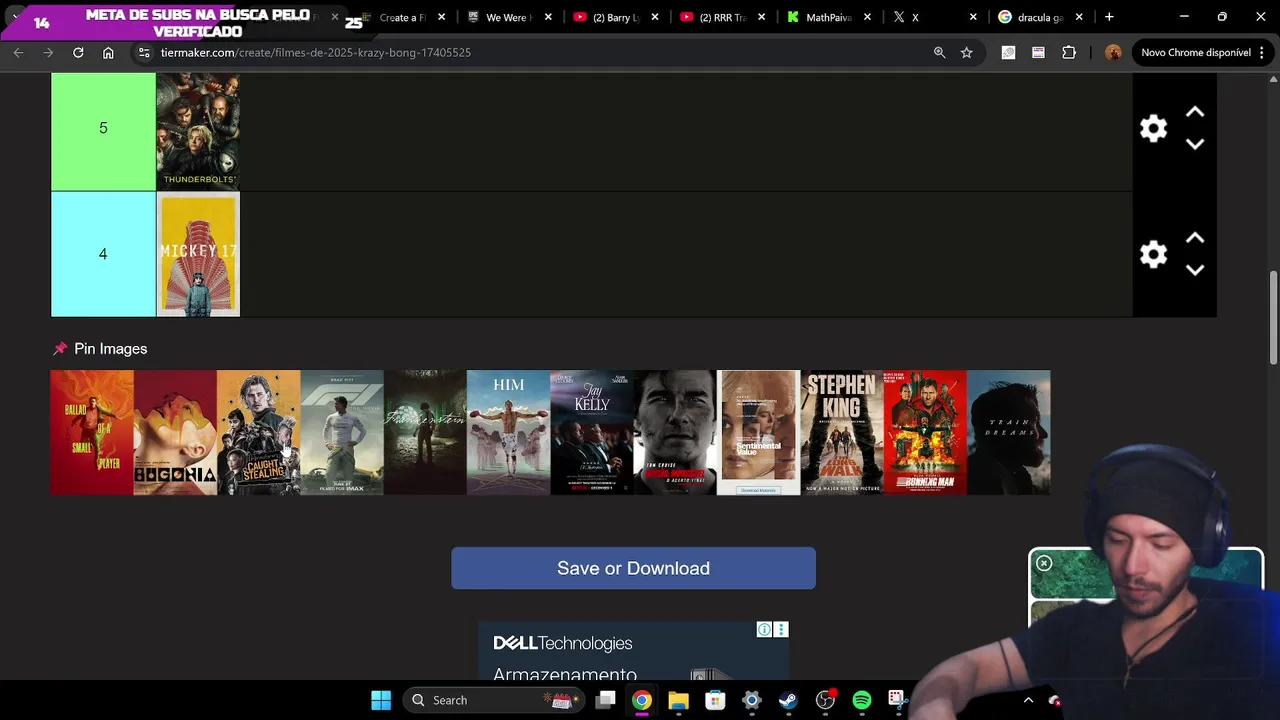The width and height of the screenshot is (1280, 720).
Task: Select the Mickey 17 poster in tier 4
Action: click(198, 254)
